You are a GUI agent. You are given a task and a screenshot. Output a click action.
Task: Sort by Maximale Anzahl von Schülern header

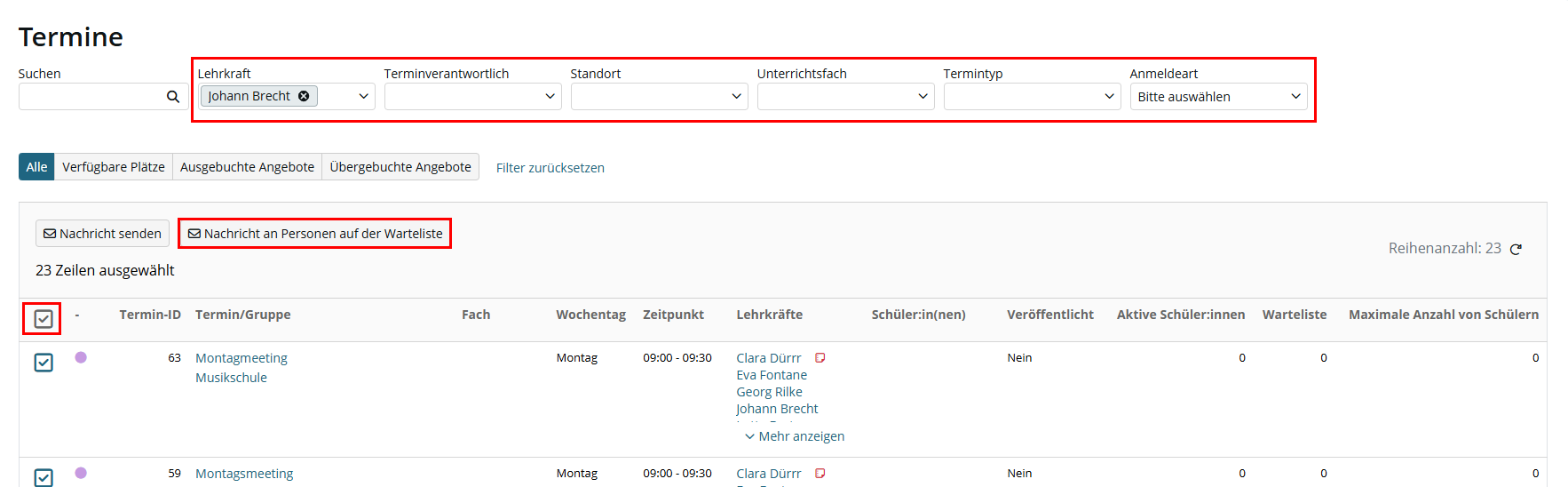tap(1444, 315)
